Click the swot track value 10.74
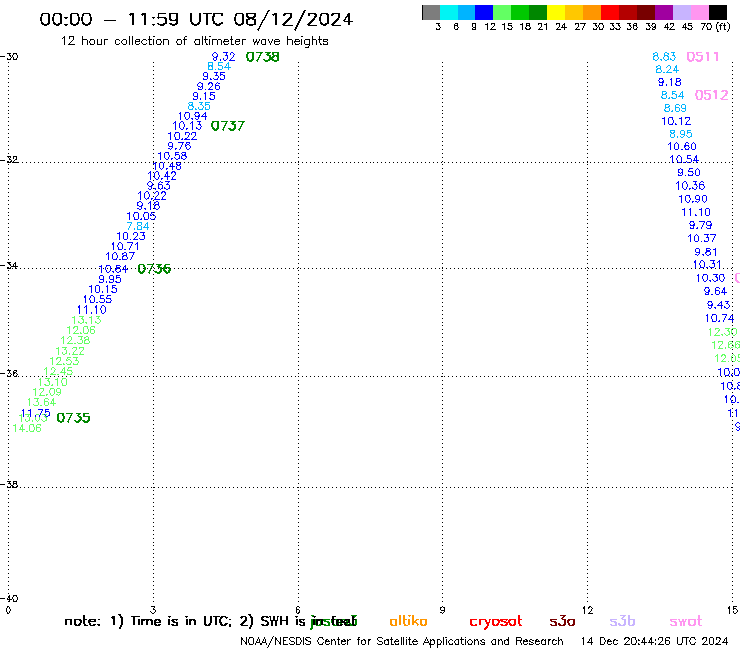This screenshot has width=740, height=650. 719,319
